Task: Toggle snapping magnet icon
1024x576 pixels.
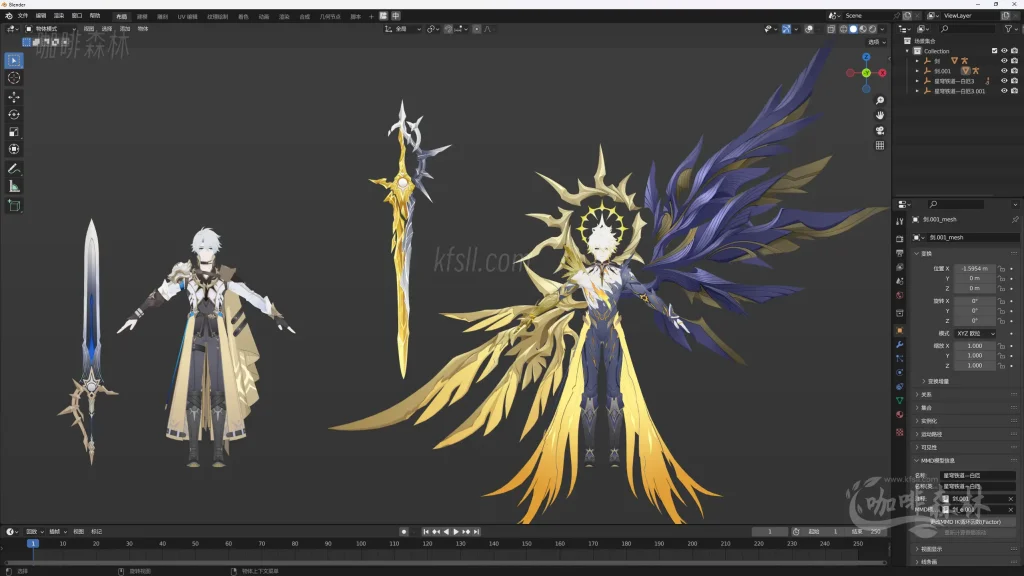Action: (x=449, y=29)
